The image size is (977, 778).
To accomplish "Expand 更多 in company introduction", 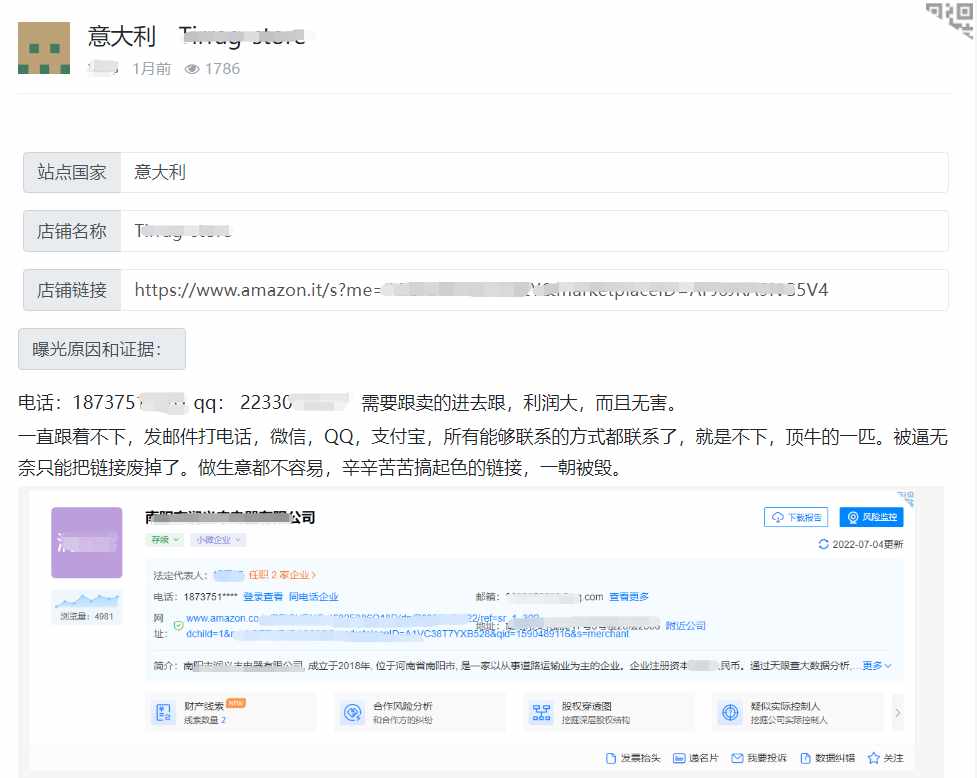I will click(x=877, y=666).
